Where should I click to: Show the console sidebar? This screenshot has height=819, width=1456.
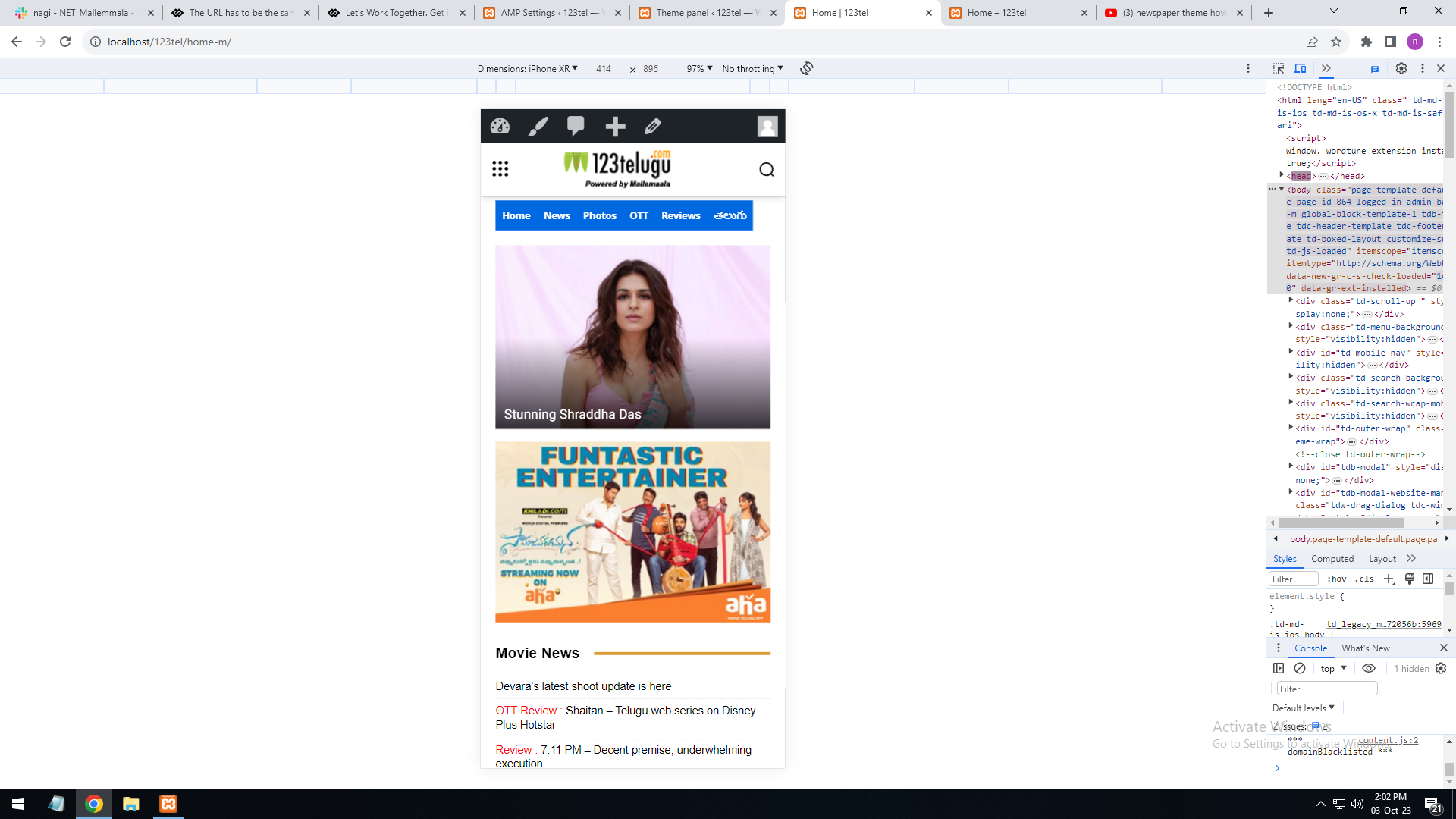point(1279,668)
